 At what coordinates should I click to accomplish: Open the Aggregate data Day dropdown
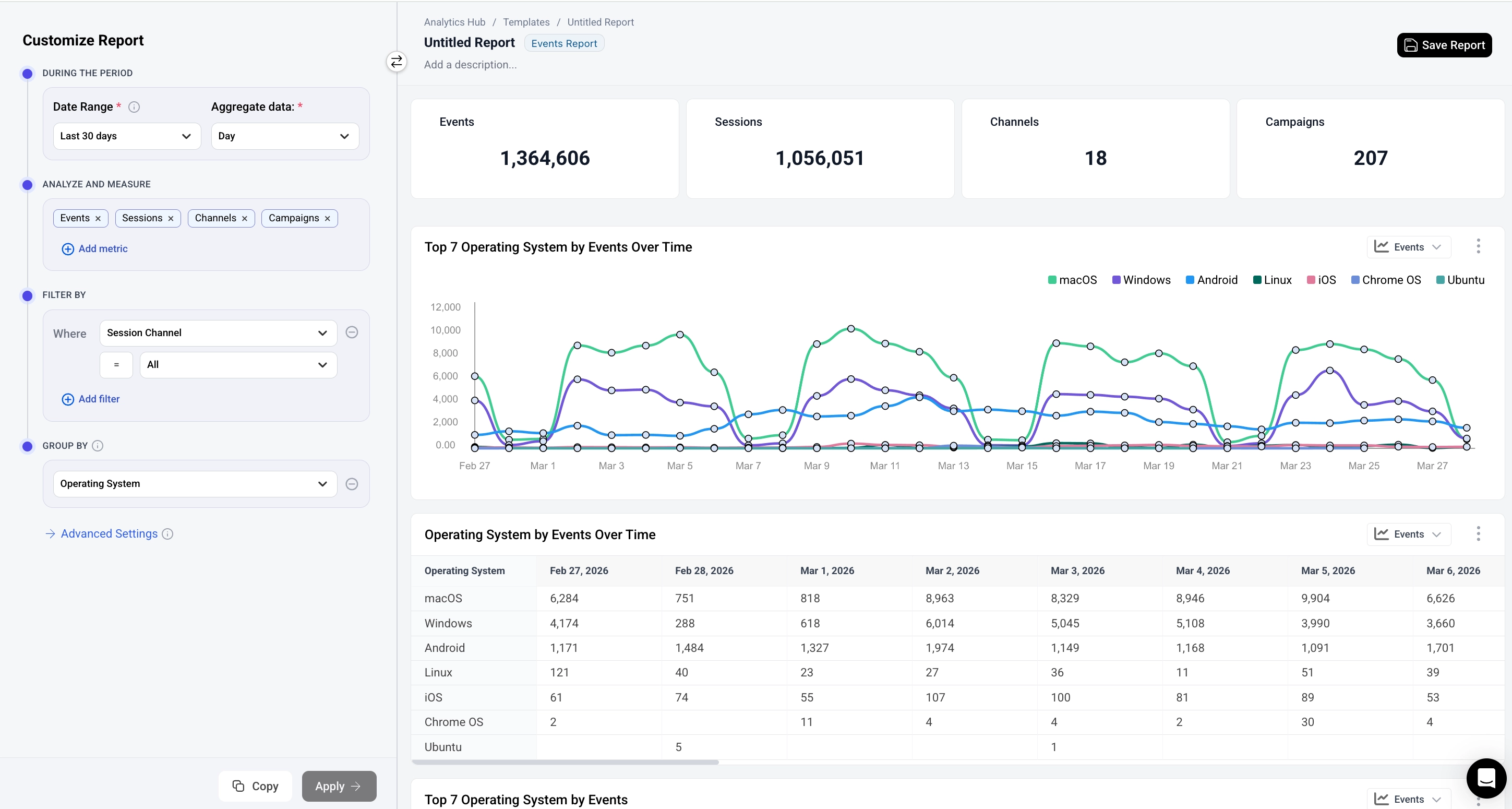click(285, 136)
